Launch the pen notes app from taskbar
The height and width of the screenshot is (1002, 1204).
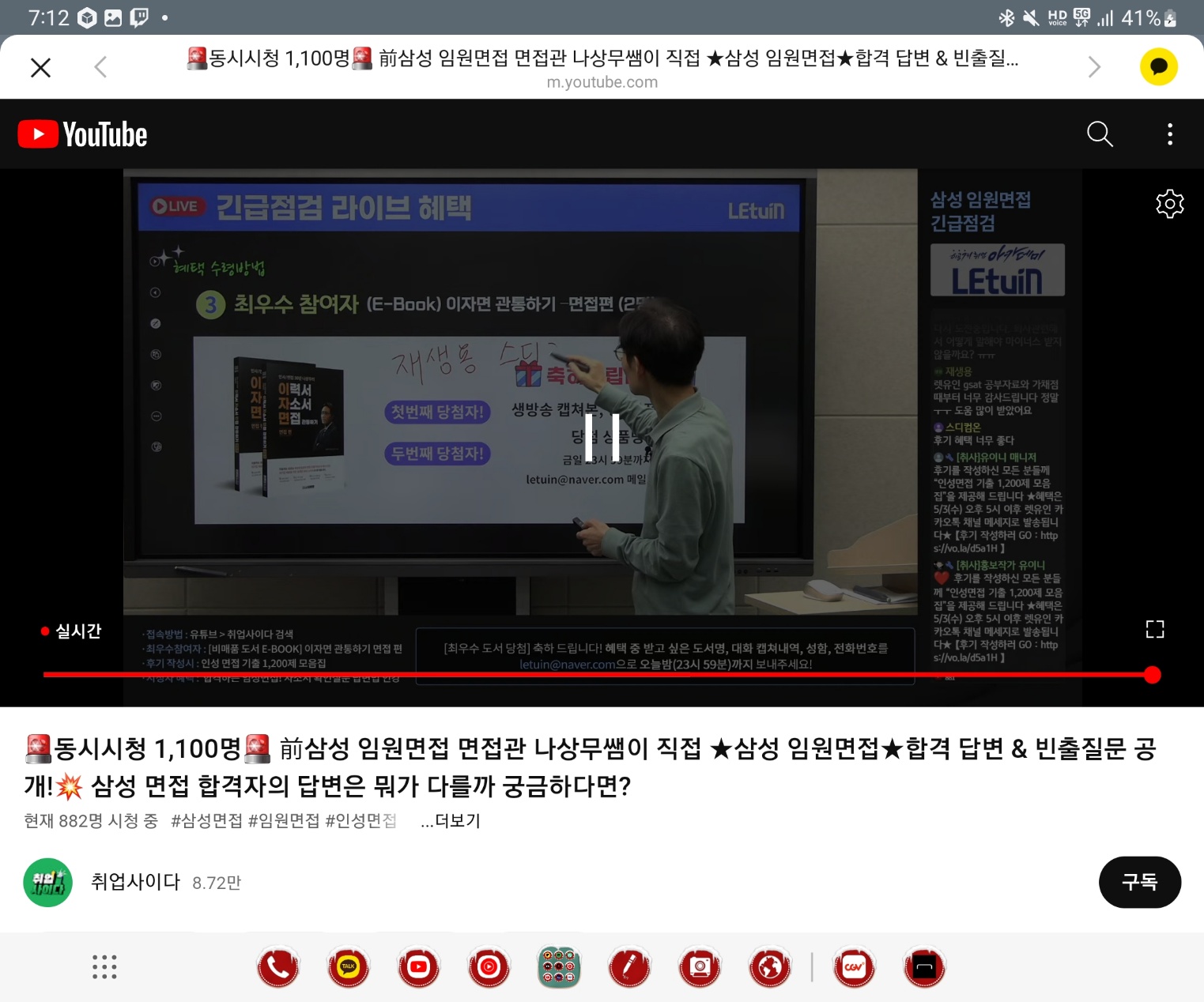tap(629, 967)
